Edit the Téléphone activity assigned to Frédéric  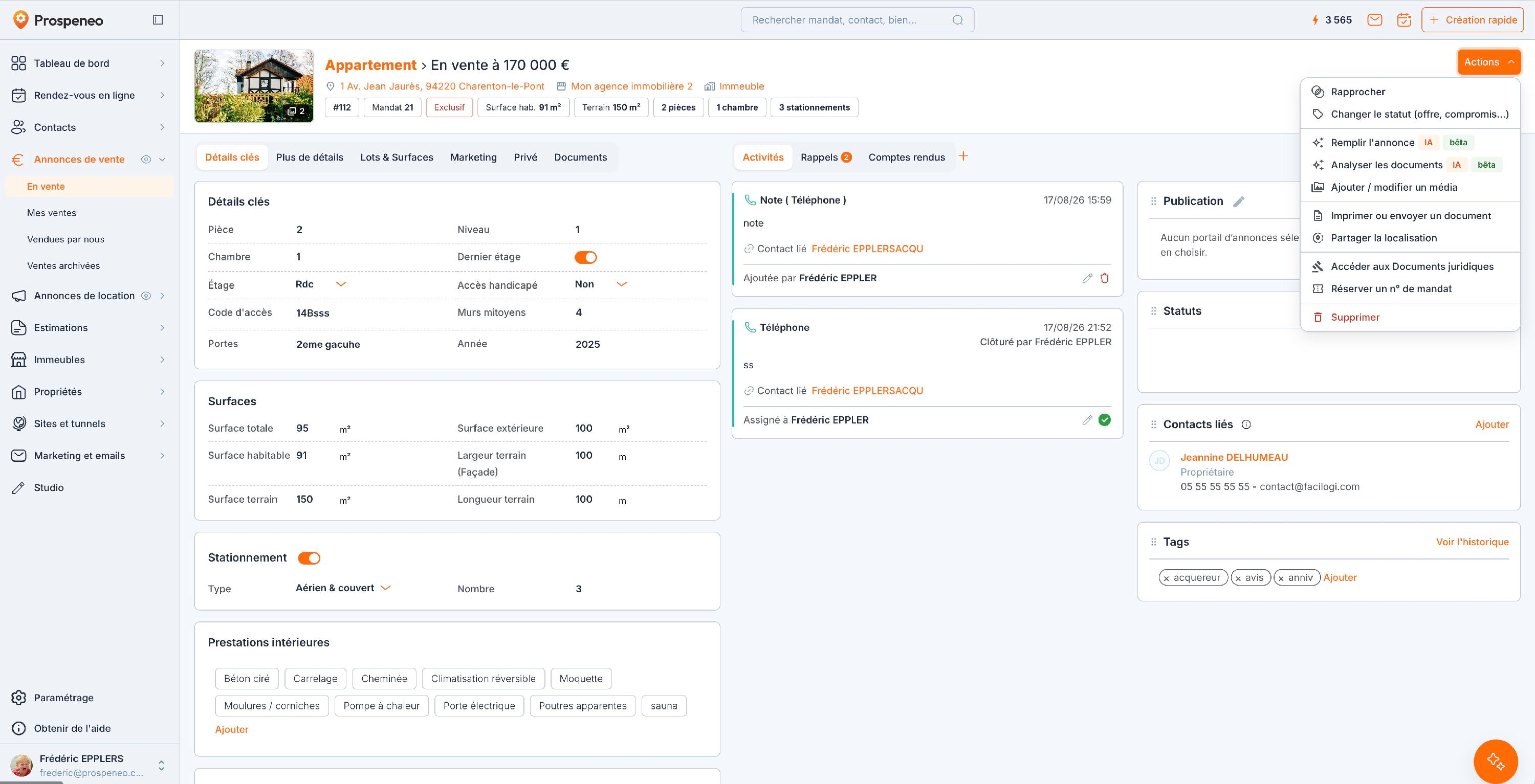(x=1087, y=420)
